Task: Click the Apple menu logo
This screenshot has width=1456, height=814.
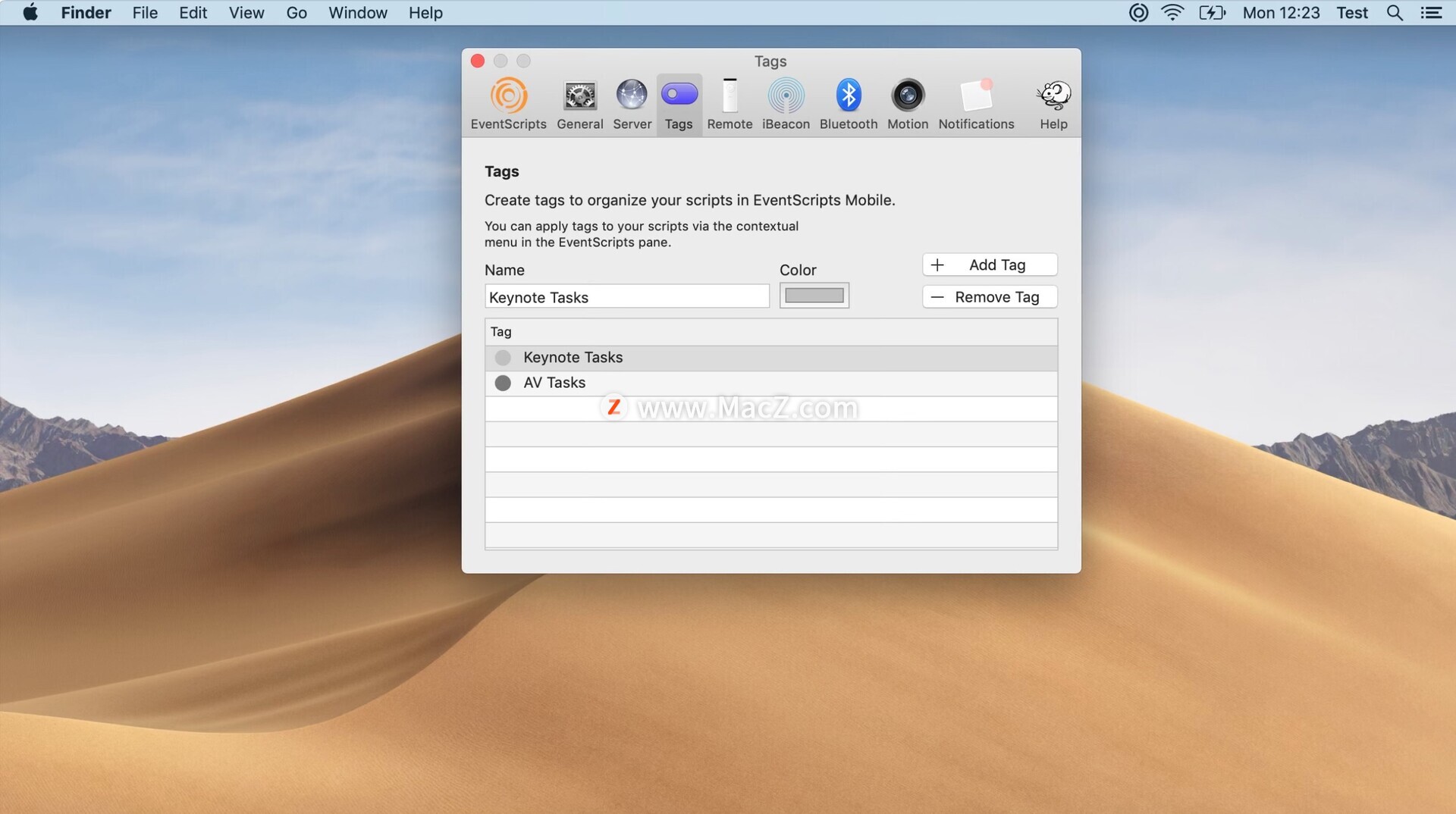Action: pos(30,13)
